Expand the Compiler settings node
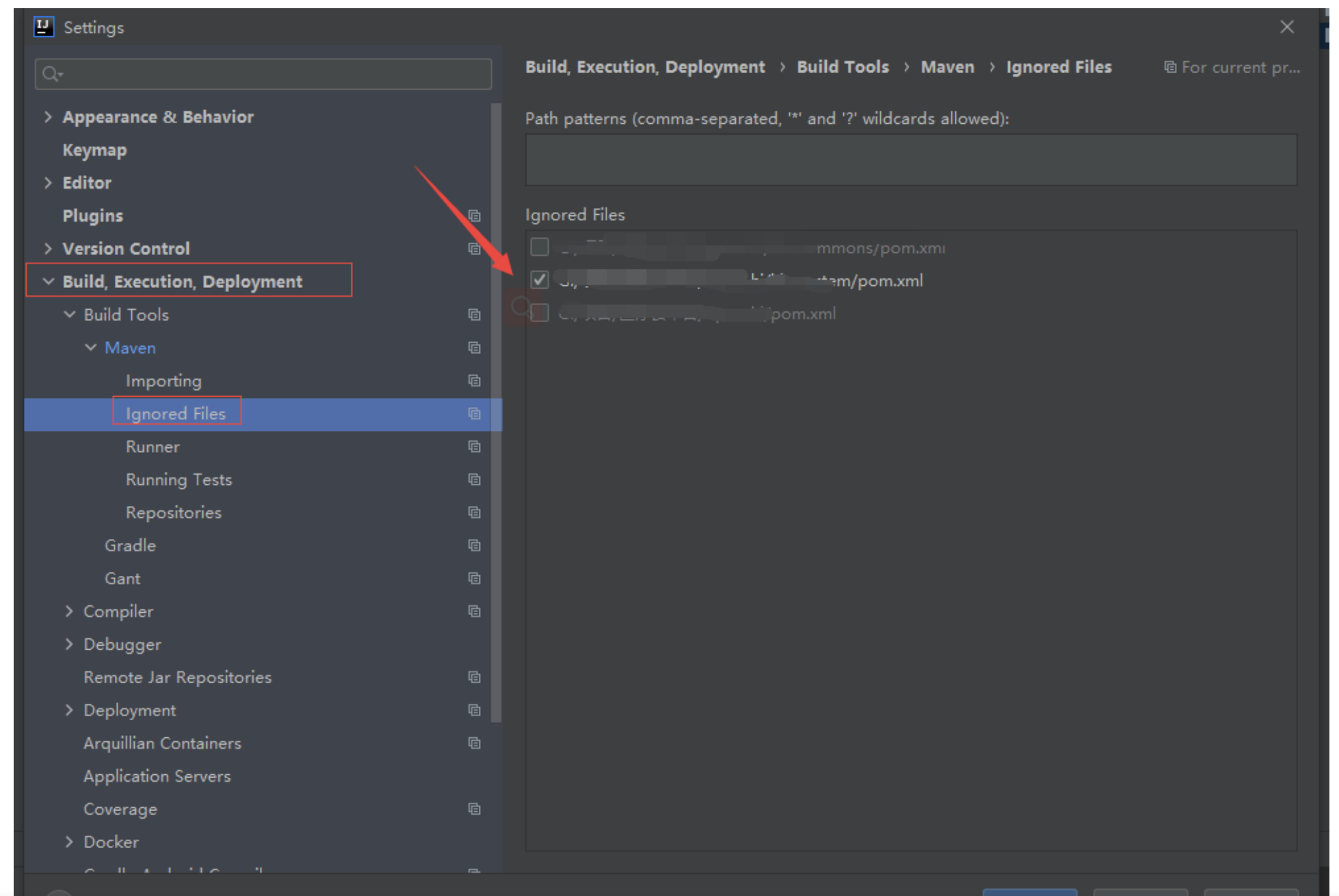1339x896 pixels. [x=69, y=611]
